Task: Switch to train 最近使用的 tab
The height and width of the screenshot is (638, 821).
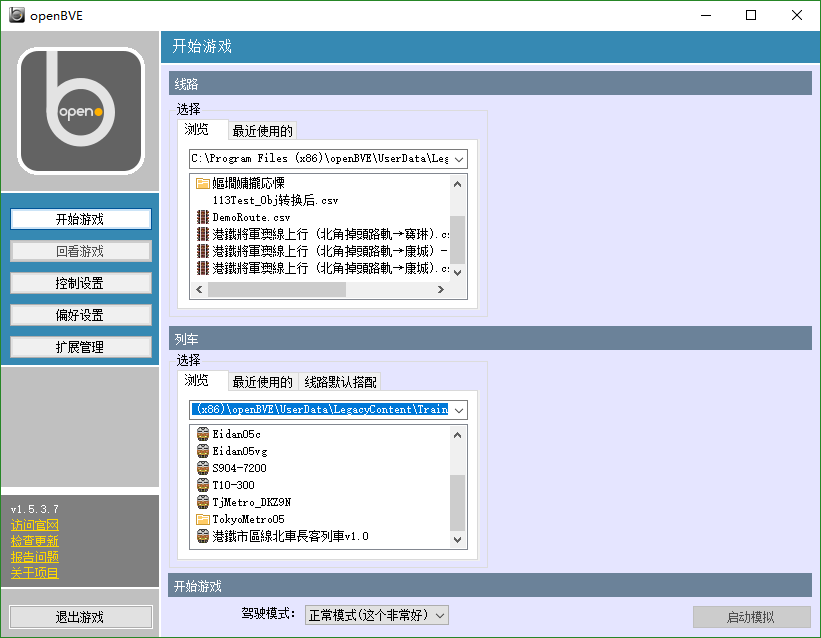Action: tap(262, 382)
